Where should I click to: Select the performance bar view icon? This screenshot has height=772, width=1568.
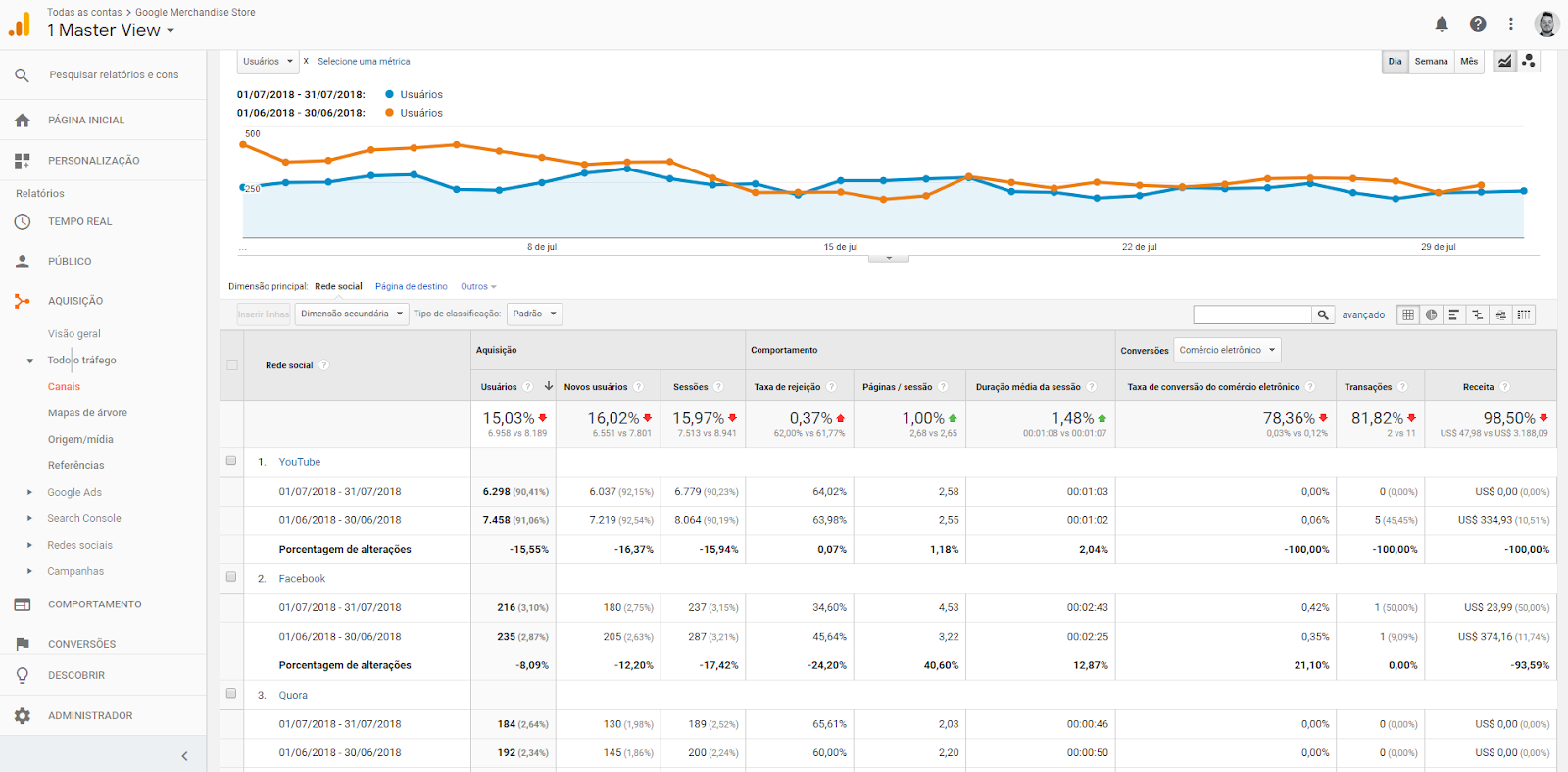1454,314
